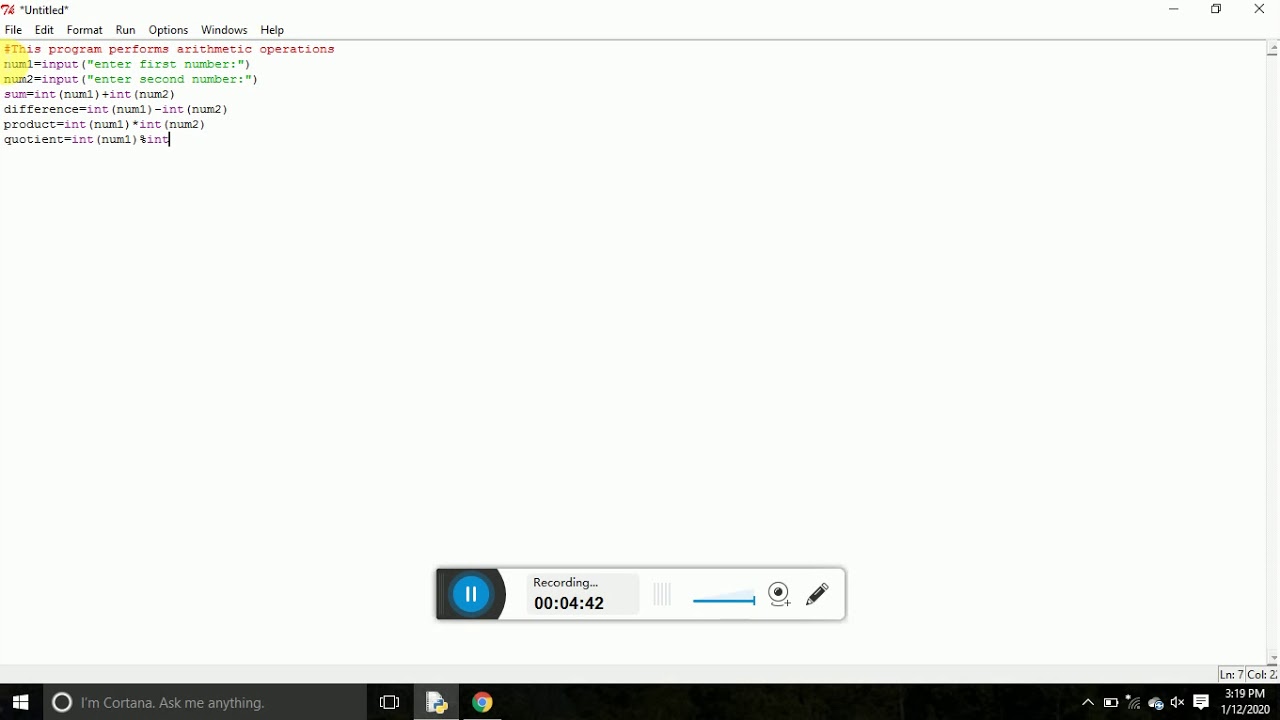Click the product=int(num1)*int(num2) line
The height and width of the screenshot is (720, 1280).
click(105, 125)
